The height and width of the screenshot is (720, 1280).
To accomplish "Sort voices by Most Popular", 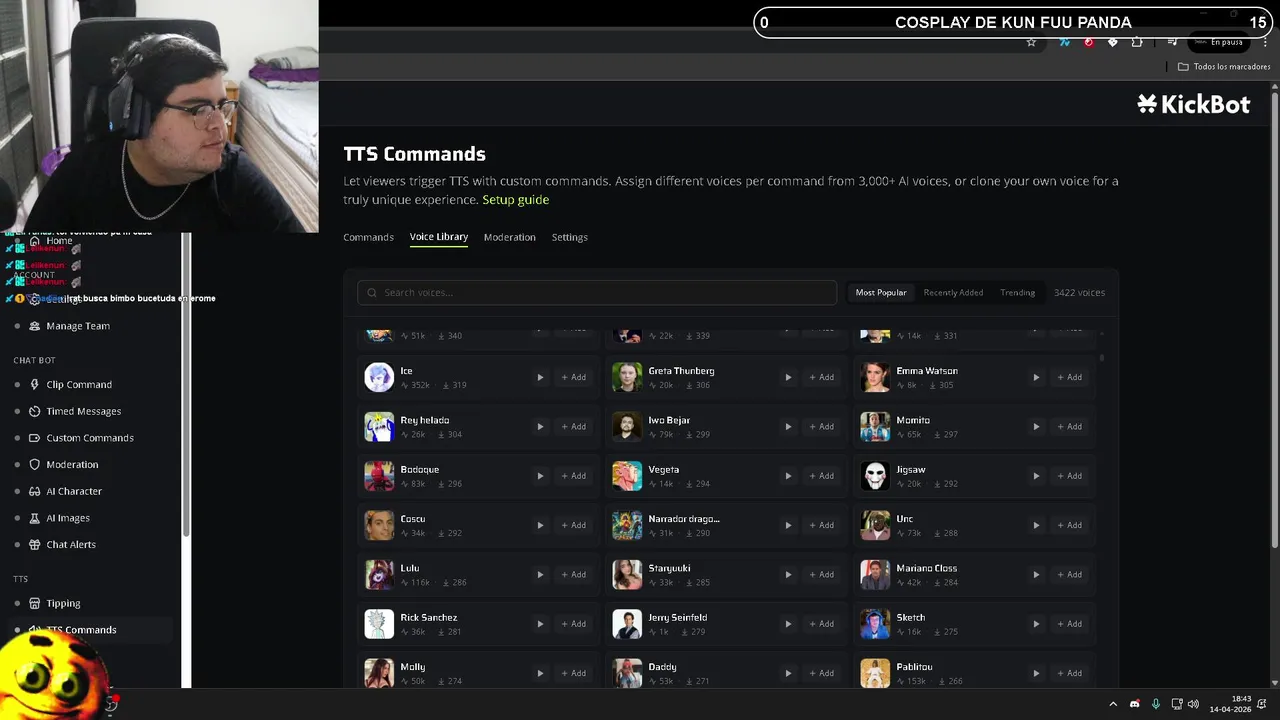I will tap(881, 293).
